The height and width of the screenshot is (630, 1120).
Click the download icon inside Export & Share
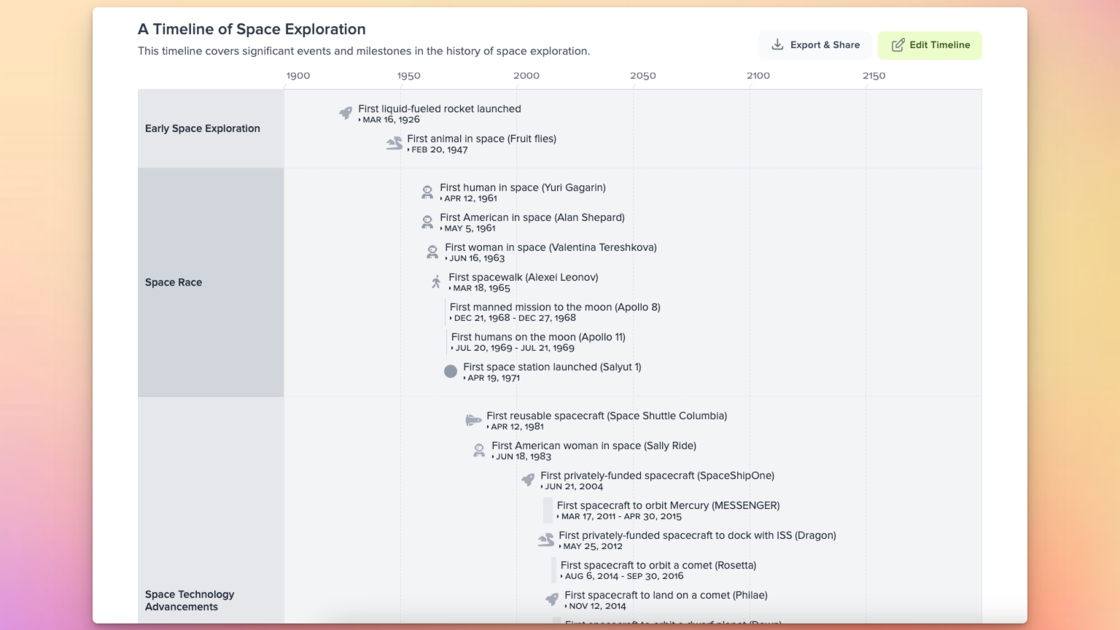(777, 44)
